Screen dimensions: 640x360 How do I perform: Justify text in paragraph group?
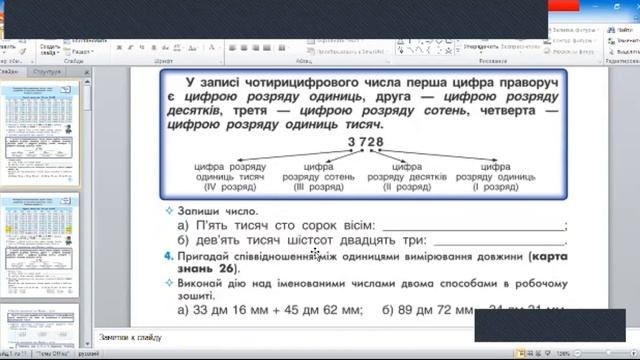267,48
